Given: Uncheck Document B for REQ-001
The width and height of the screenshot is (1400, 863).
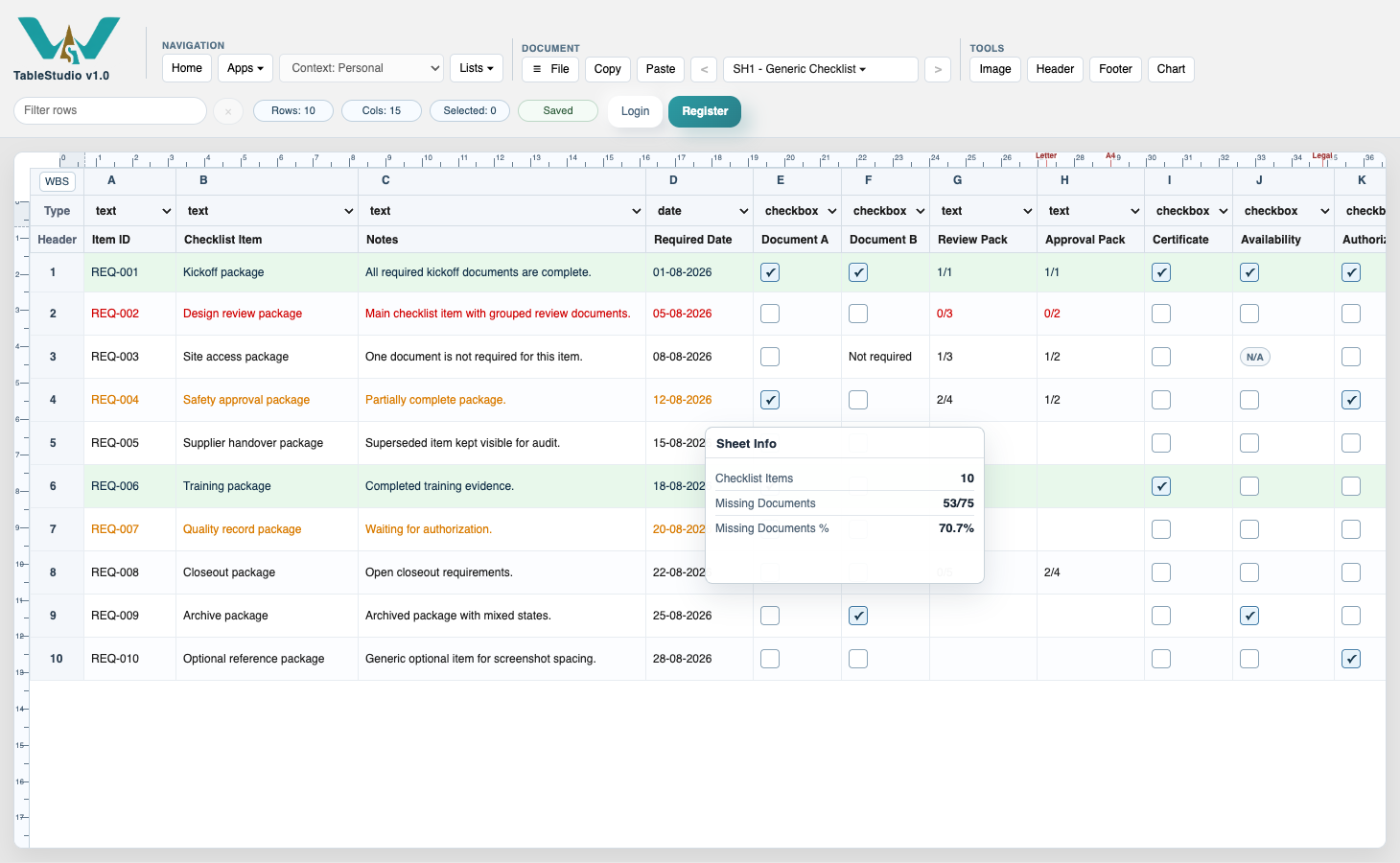Looking at the screenshot, I should (858, 272).
